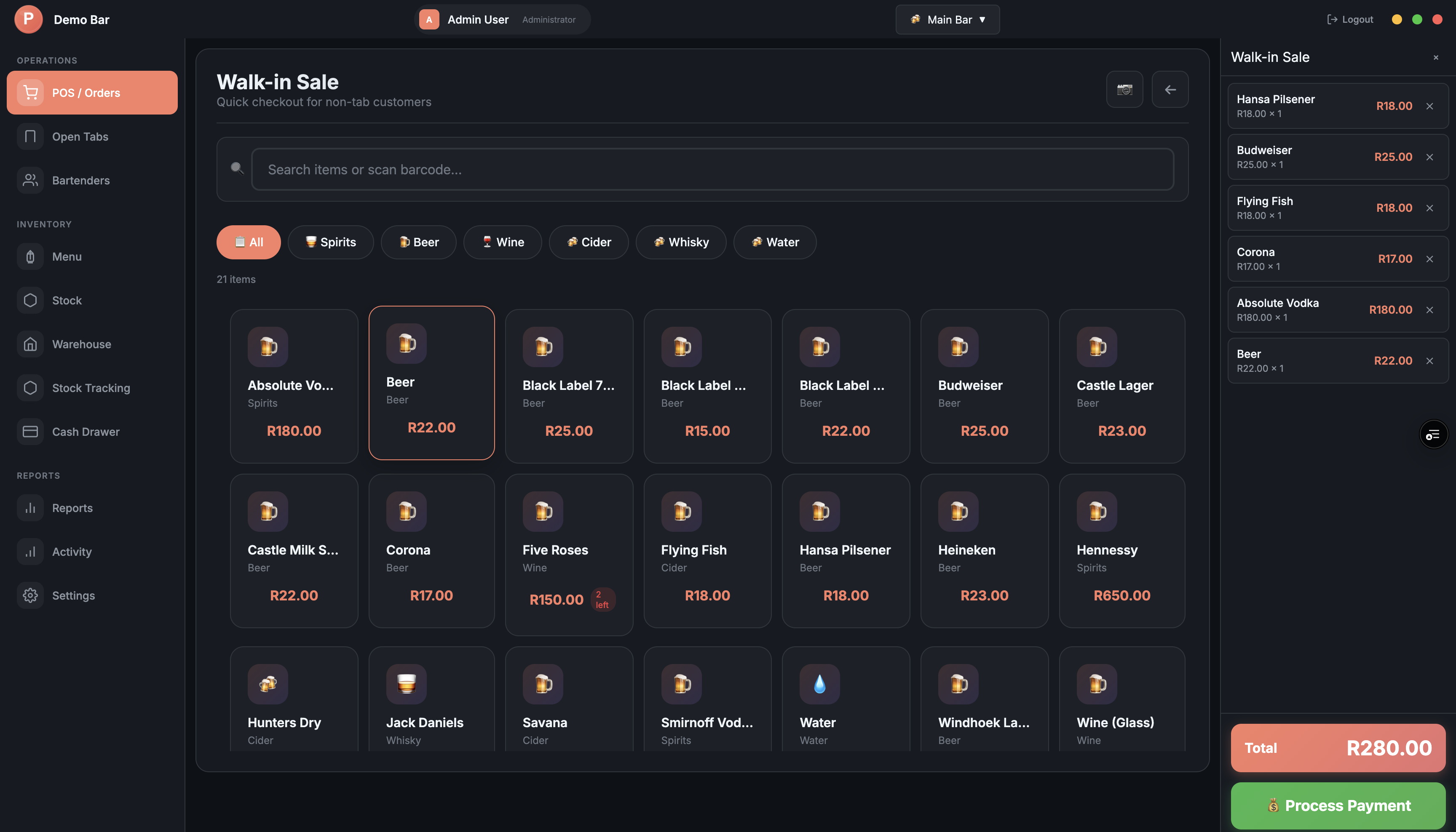1456x832 pixels.
Task: Click the Cash Drawer card icon
Action: [30, 432]
